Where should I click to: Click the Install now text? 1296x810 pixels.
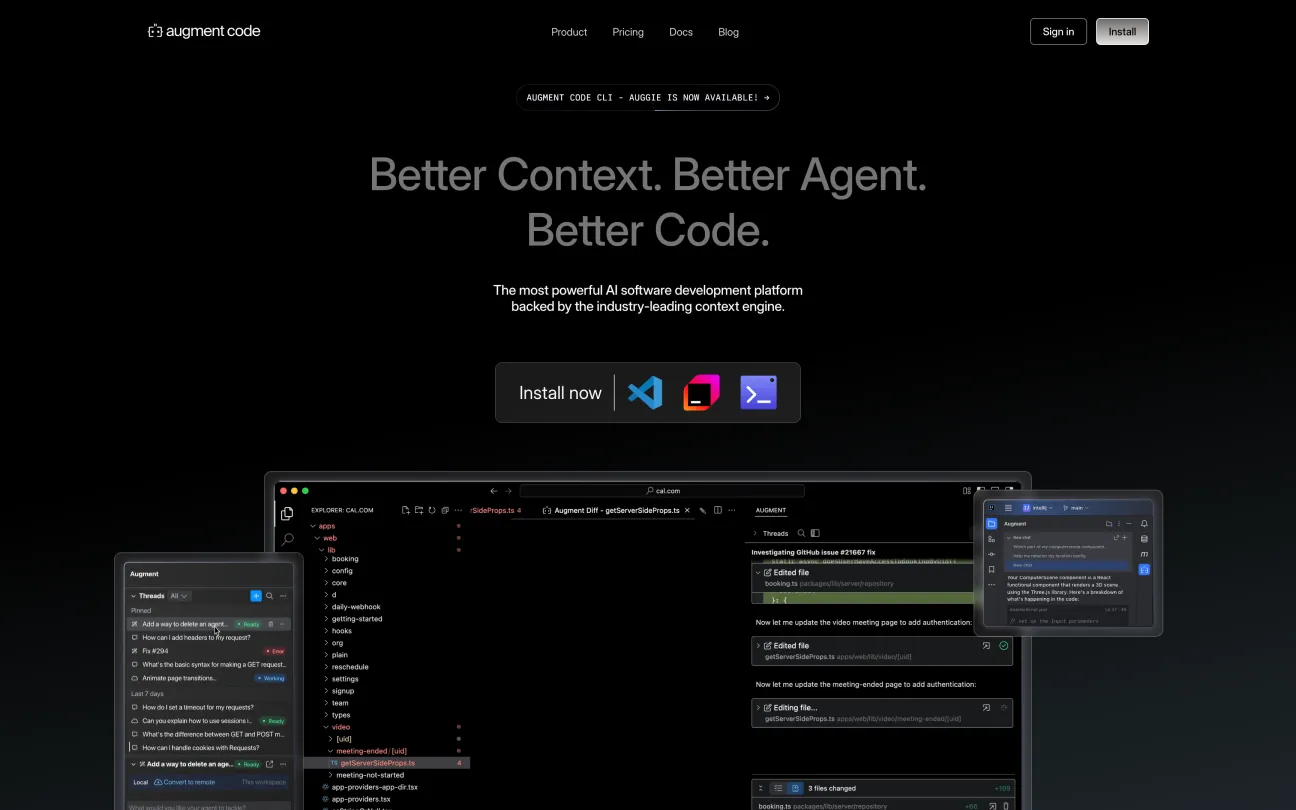[x=560, y=393]
